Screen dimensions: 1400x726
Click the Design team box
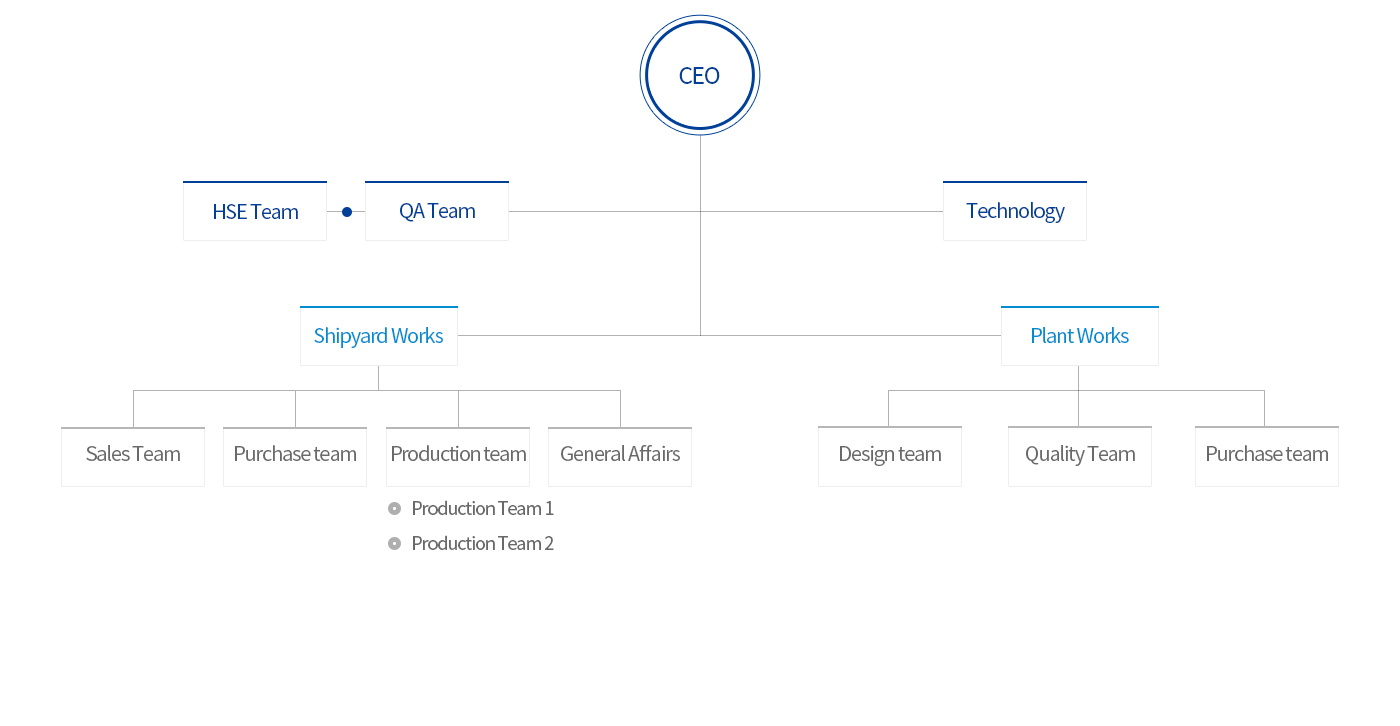pos(890,457)
